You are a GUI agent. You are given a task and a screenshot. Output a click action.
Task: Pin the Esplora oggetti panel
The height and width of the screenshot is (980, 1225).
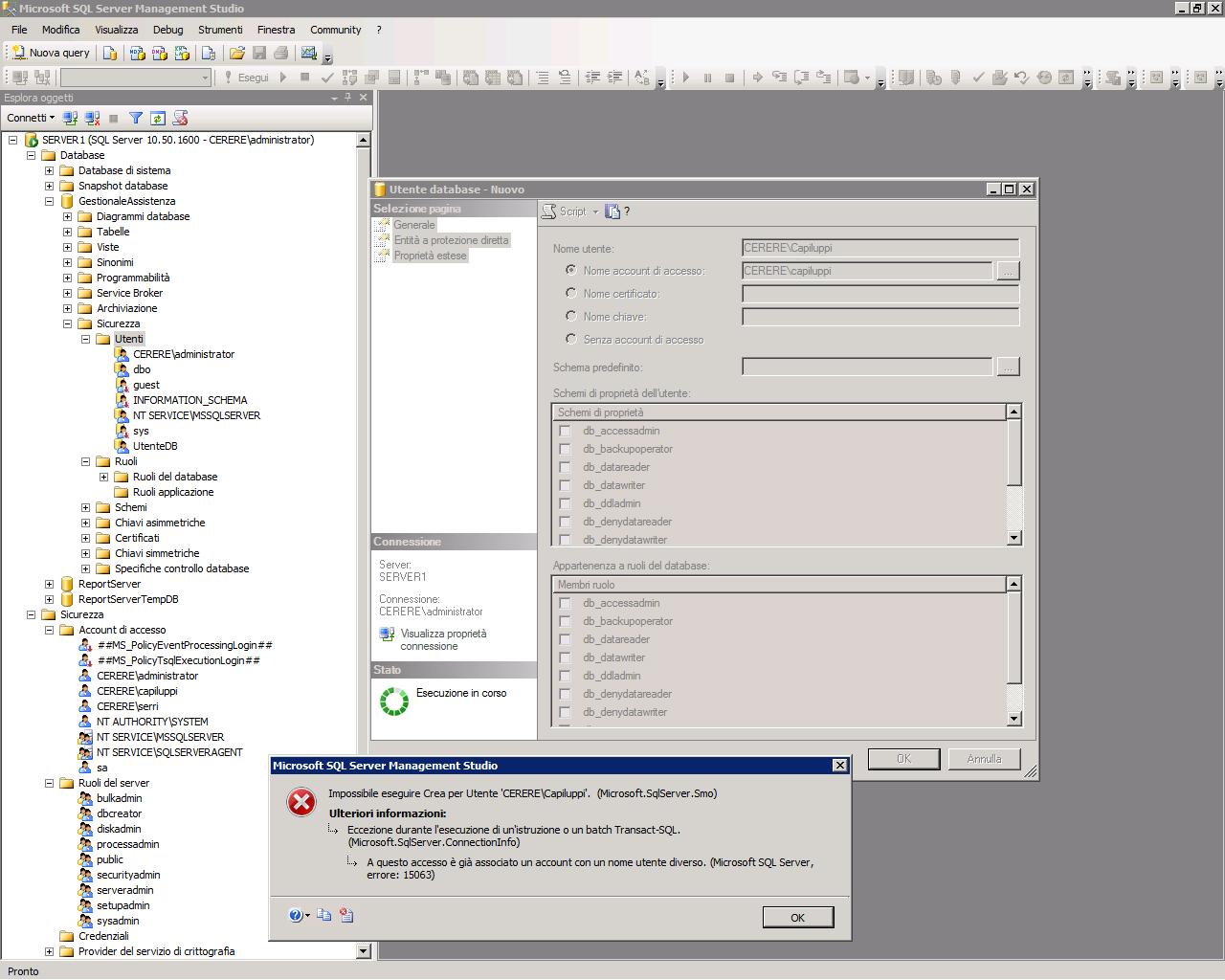(347, 97)
